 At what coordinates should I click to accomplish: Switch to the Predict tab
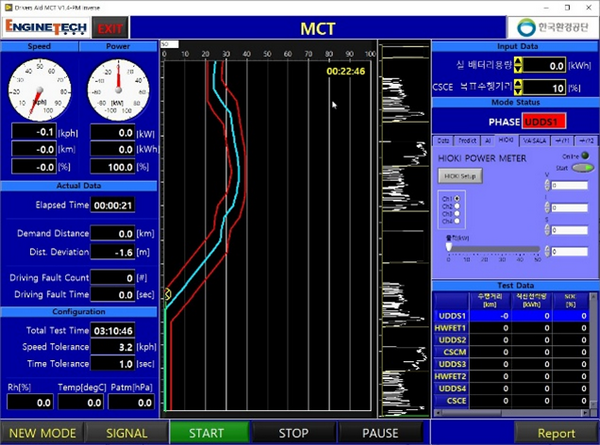pyautogui.click(x=467, y=141)
